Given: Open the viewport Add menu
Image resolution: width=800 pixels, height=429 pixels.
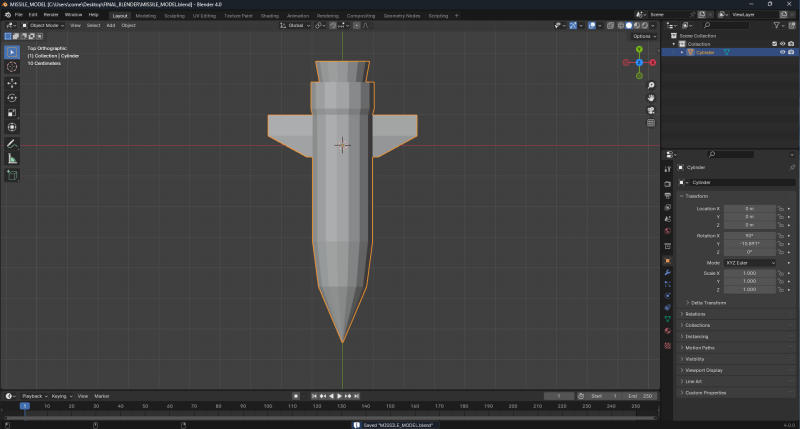Looking at the screenshot, I should click(x=110, y=26).
